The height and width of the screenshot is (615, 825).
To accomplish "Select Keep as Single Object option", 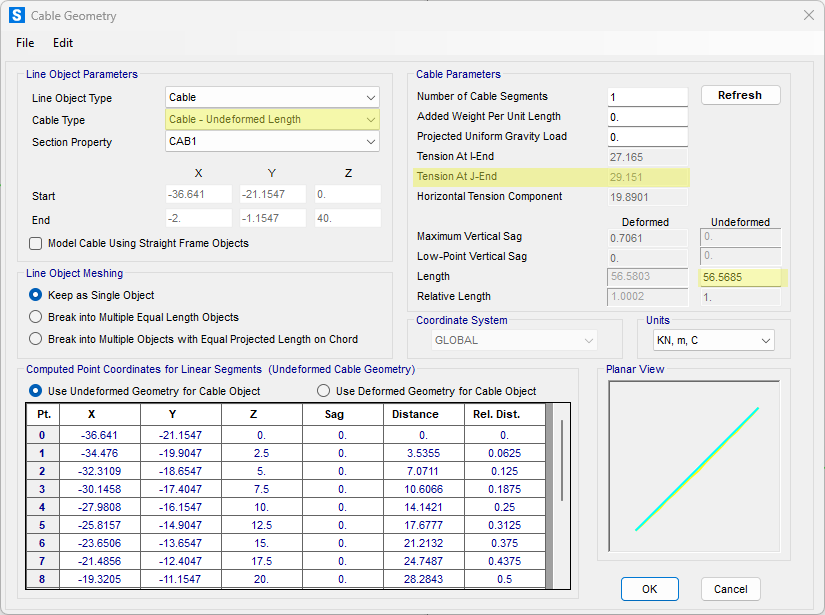I will tap(36, 295).
